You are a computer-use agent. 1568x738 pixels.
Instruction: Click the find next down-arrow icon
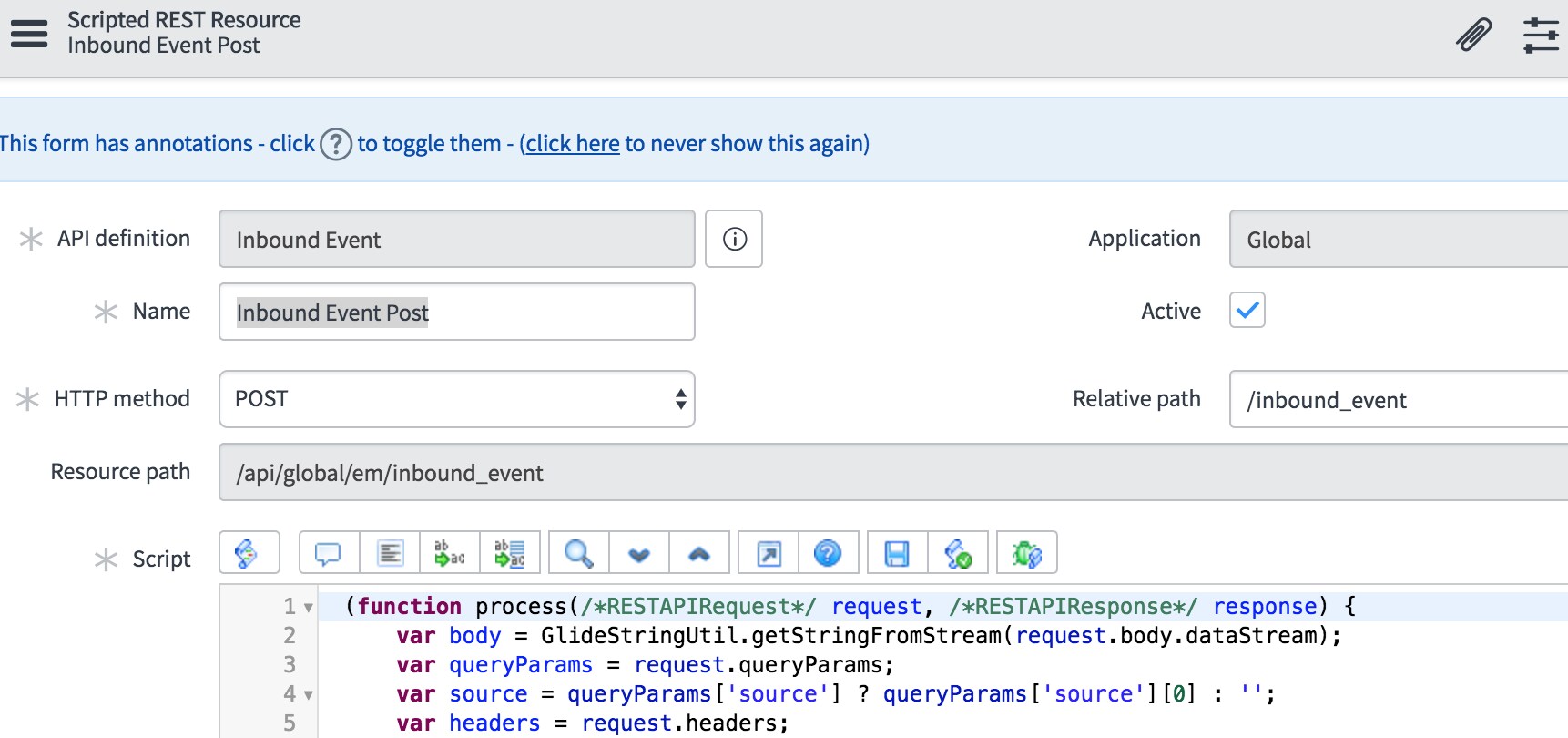(639, 553)
